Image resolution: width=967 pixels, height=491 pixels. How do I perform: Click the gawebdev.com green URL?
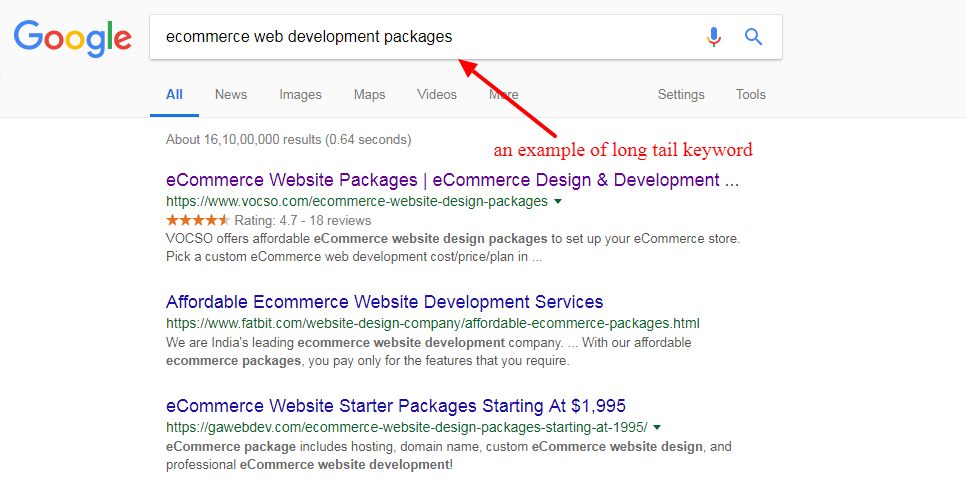407,427
